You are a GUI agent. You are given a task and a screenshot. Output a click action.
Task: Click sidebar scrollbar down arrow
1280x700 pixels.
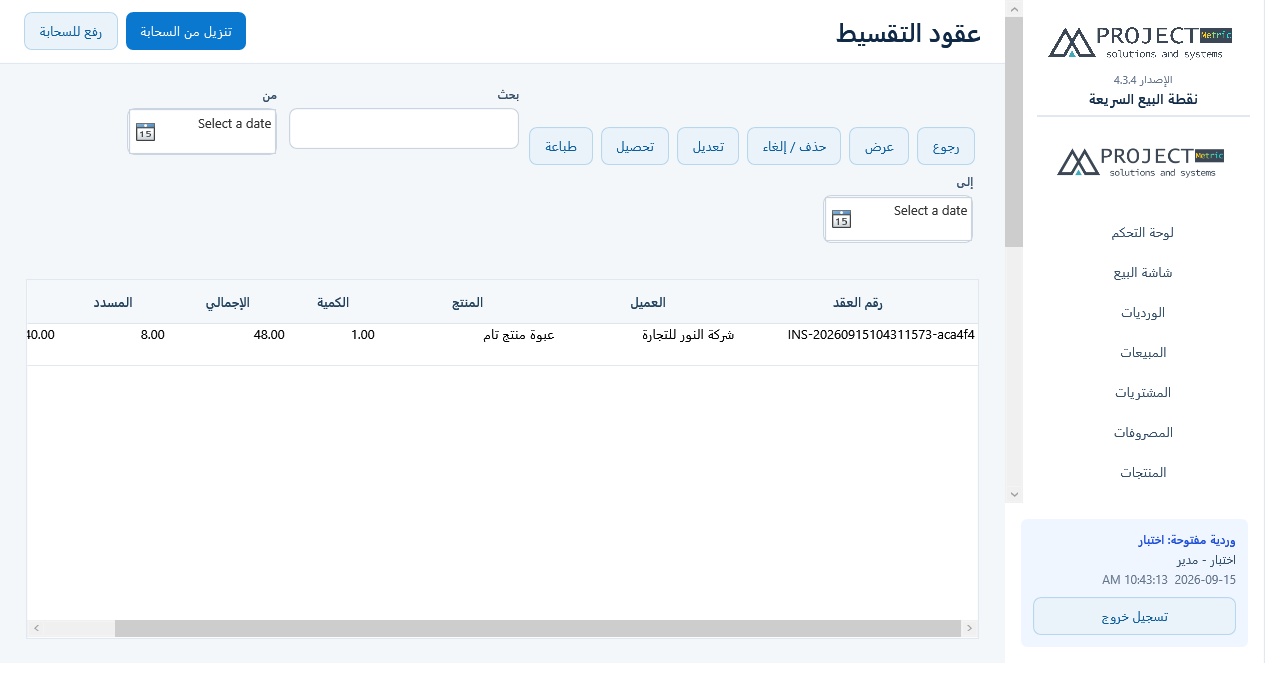(1014, 495)
